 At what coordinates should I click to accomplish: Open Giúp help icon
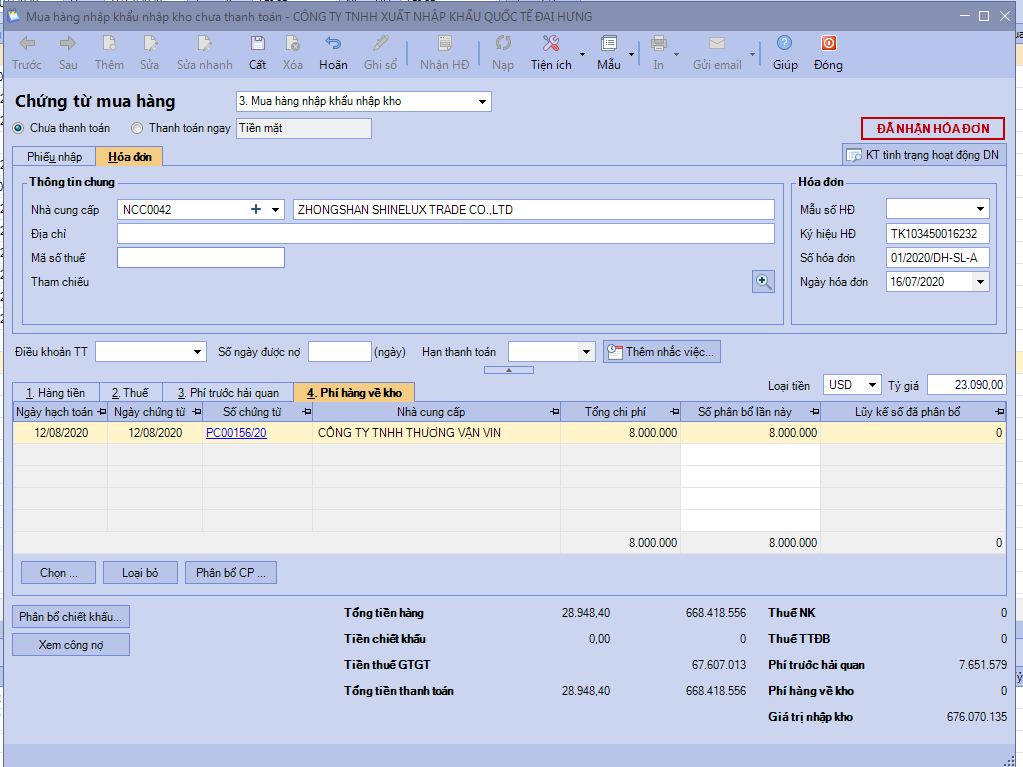tap(785, 43)
